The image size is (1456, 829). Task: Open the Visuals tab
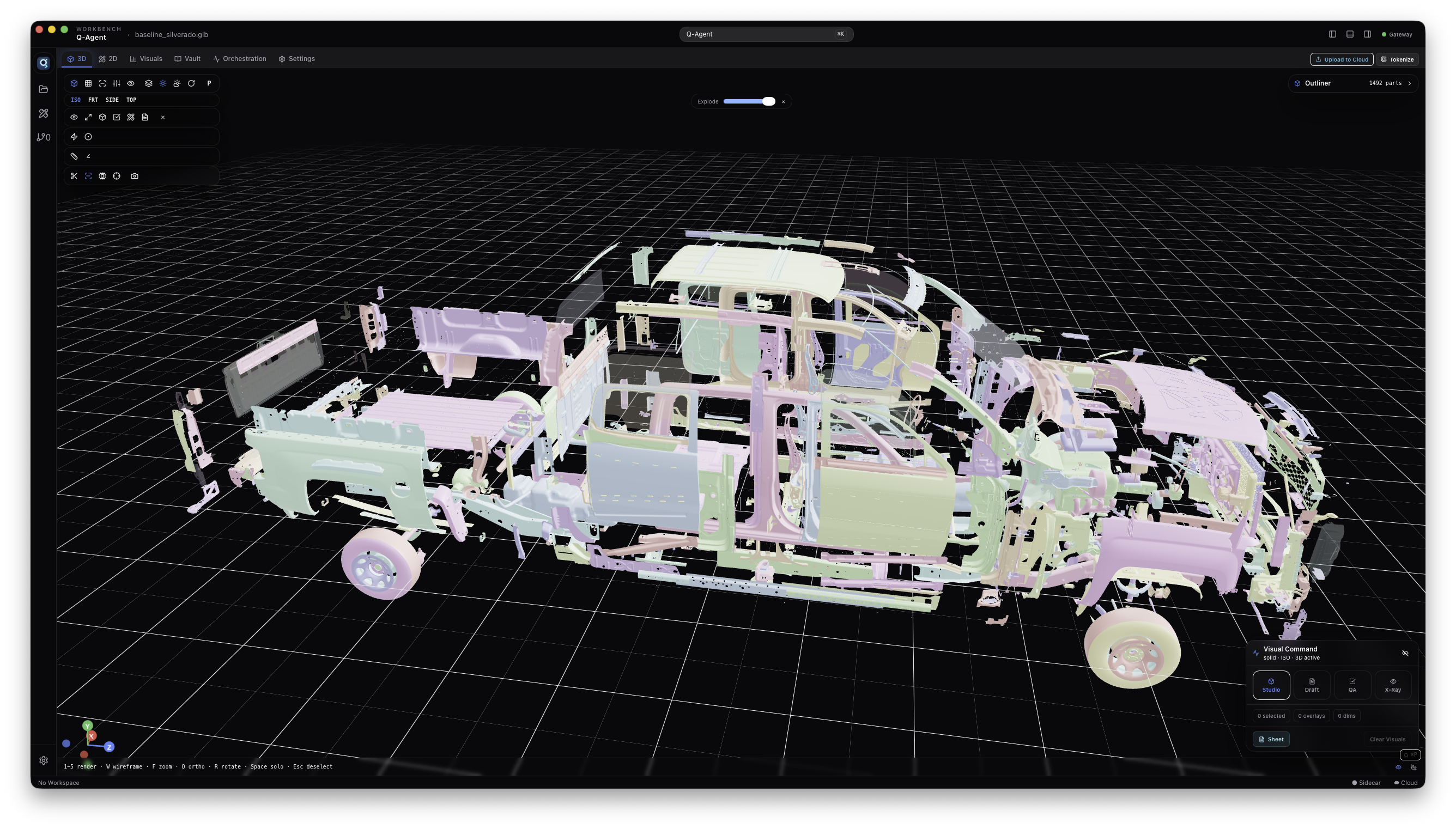point(147,59)
